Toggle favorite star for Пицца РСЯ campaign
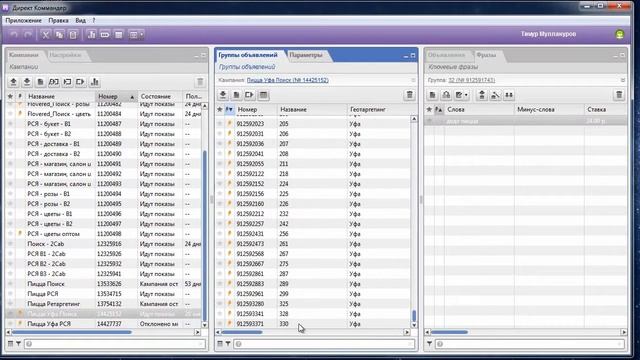This screenshot has height=360, width=640. coord(10,294)
